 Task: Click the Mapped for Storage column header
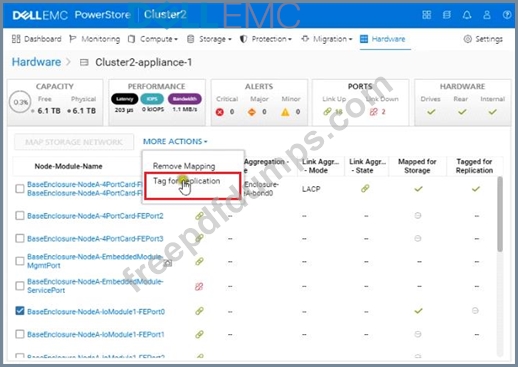(x=417, y=166)
